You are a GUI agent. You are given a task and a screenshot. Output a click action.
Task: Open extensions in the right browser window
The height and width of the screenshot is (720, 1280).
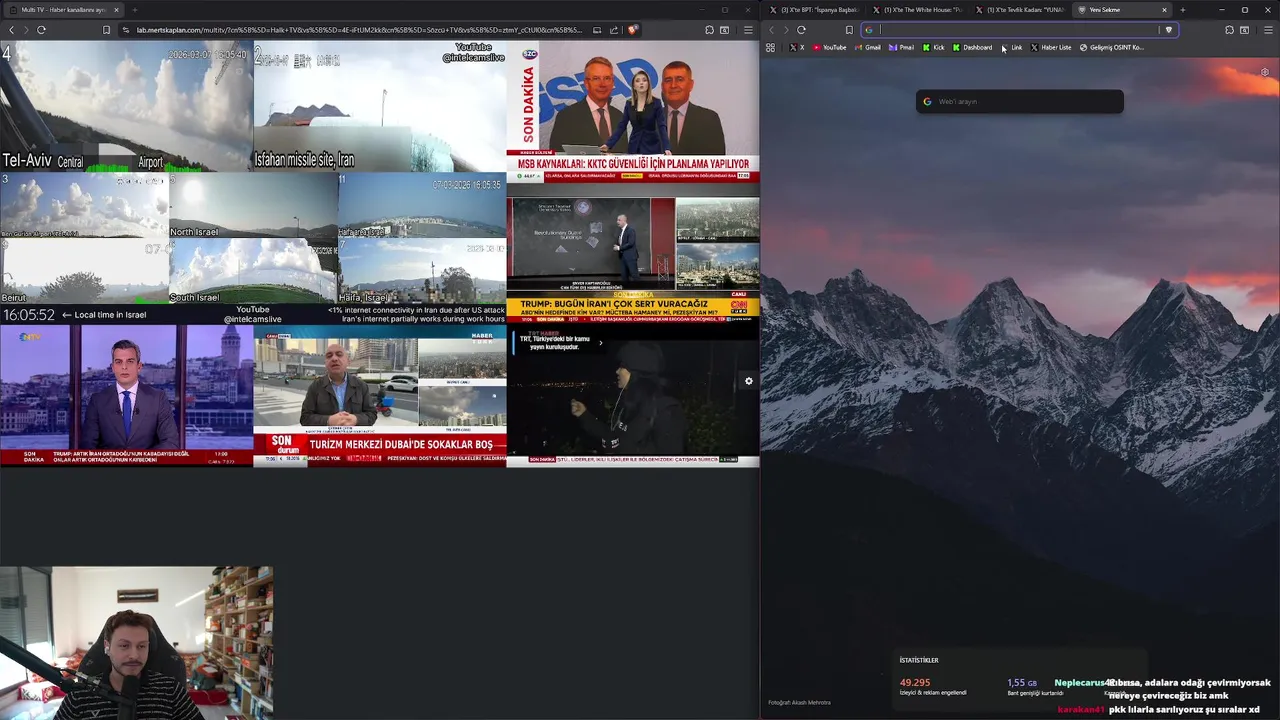[1229, 30]
